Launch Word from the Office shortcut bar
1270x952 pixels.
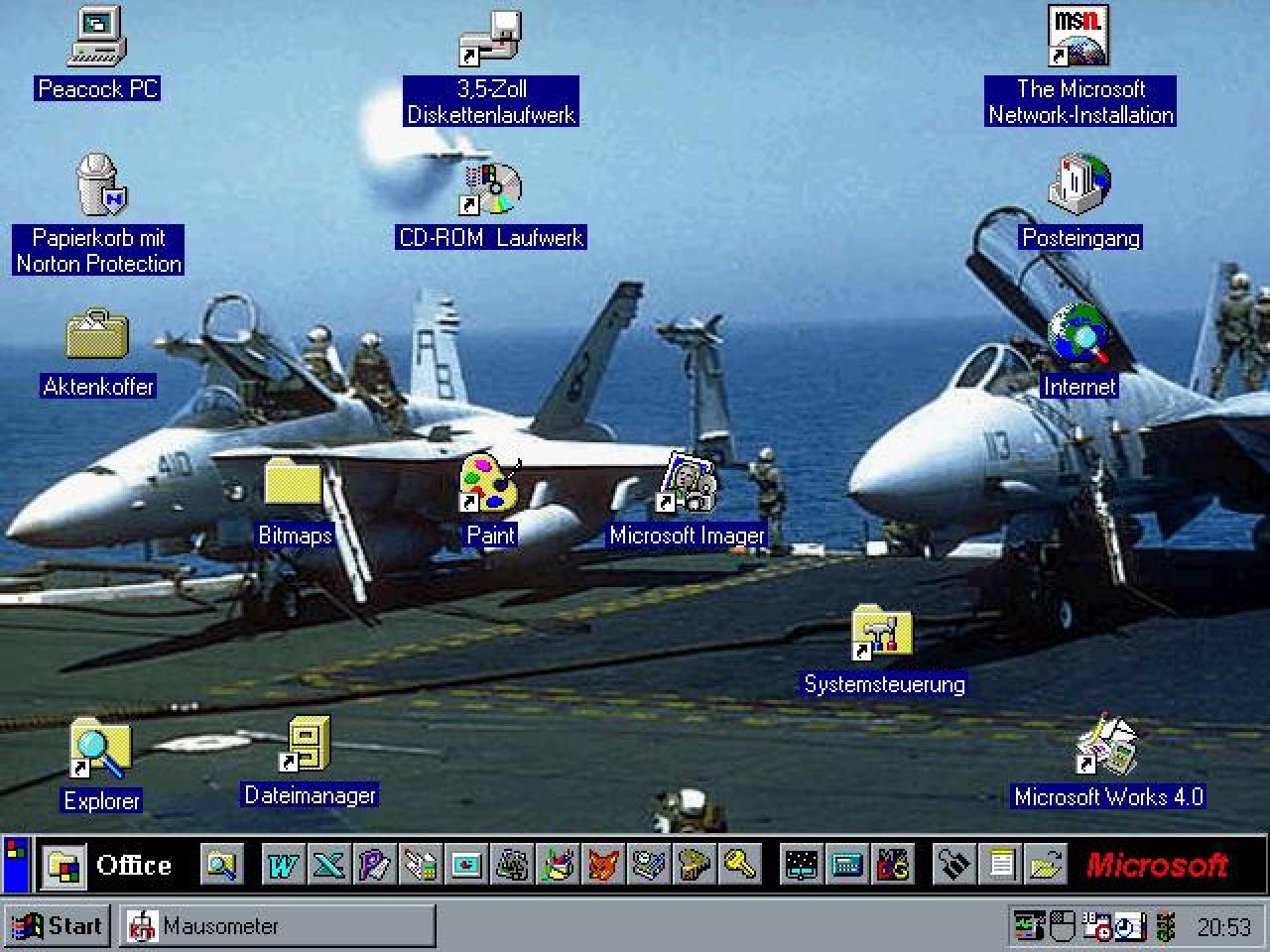point(283,865)
